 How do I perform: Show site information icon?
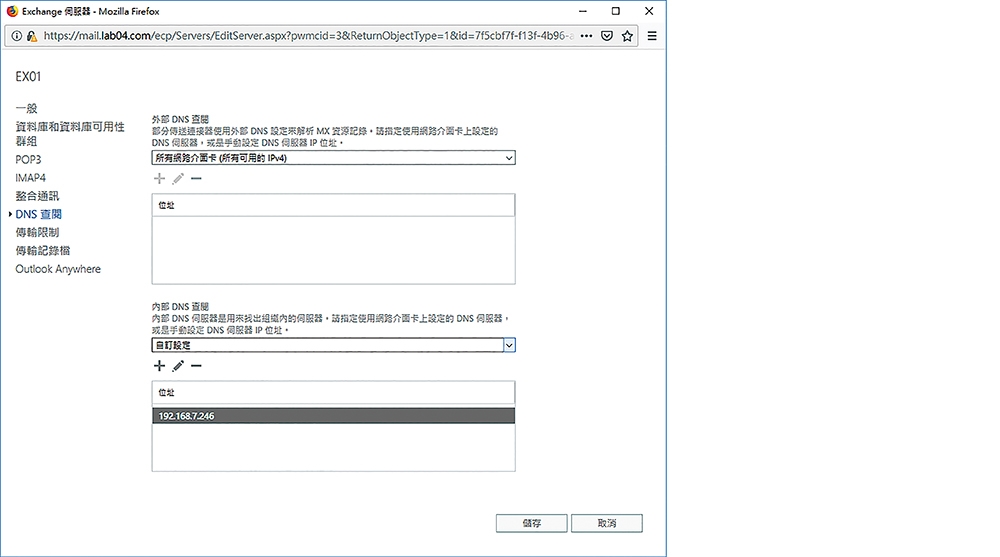17,36
